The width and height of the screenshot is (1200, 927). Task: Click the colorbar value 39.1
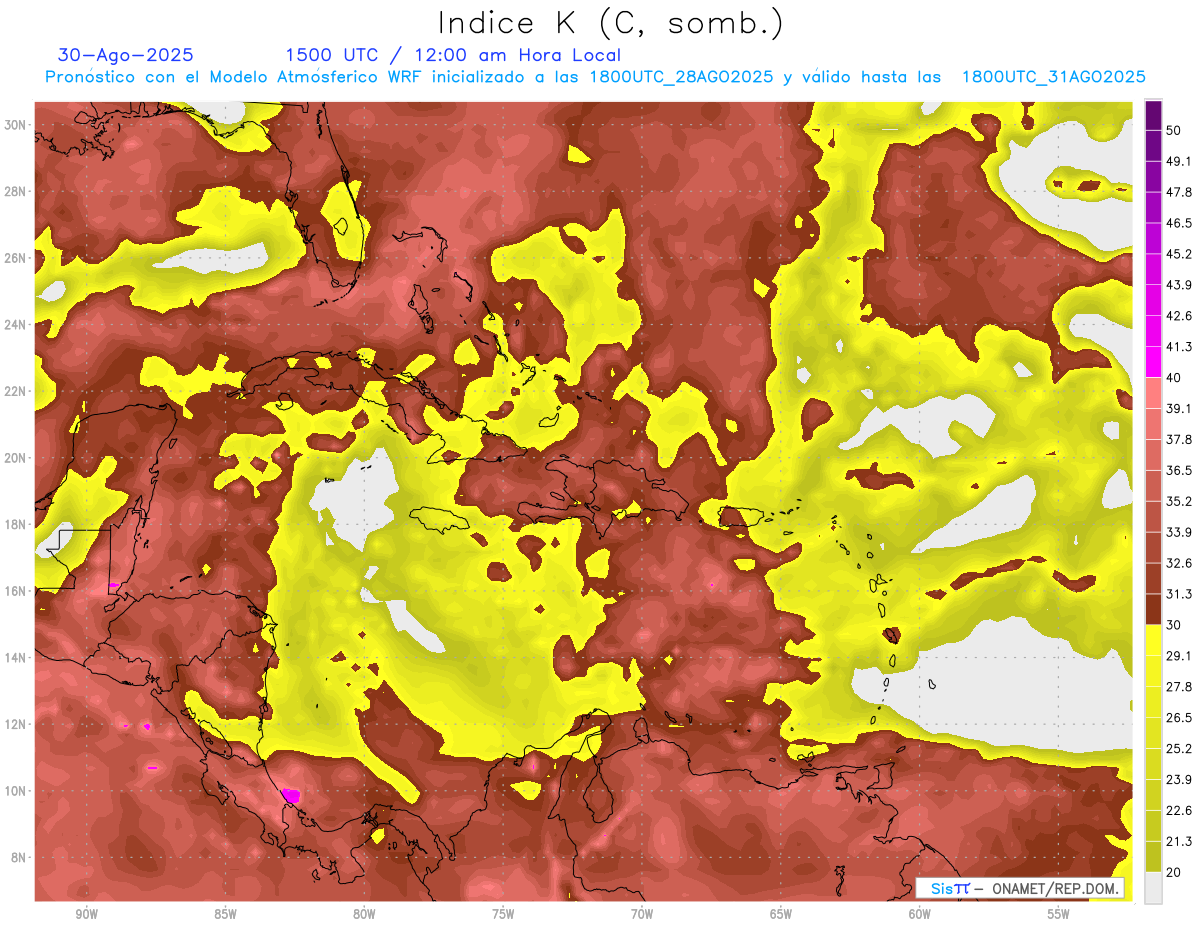pyautogui.click(x=1179, y=409)
